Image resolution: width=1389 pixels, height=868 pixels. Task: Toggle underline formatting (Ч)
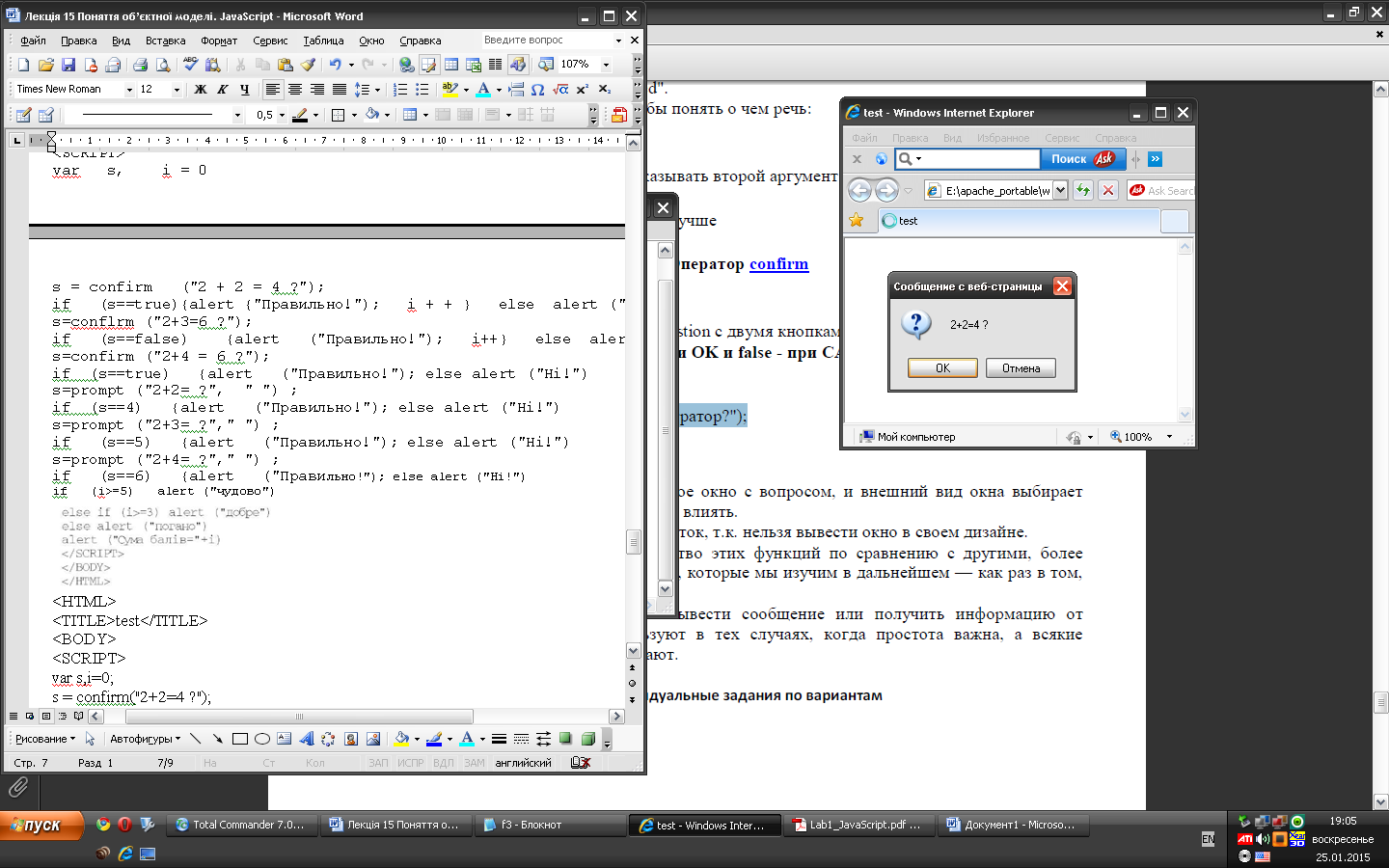click(x=244, y=90)
